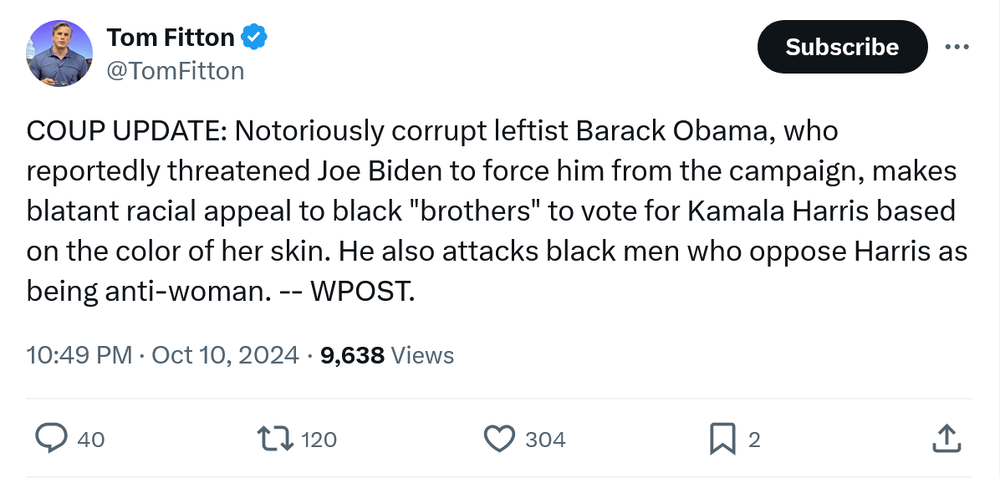View the 9,638 Views analytics
This screenshot has width=1000, height=478.
click(387, 355)
